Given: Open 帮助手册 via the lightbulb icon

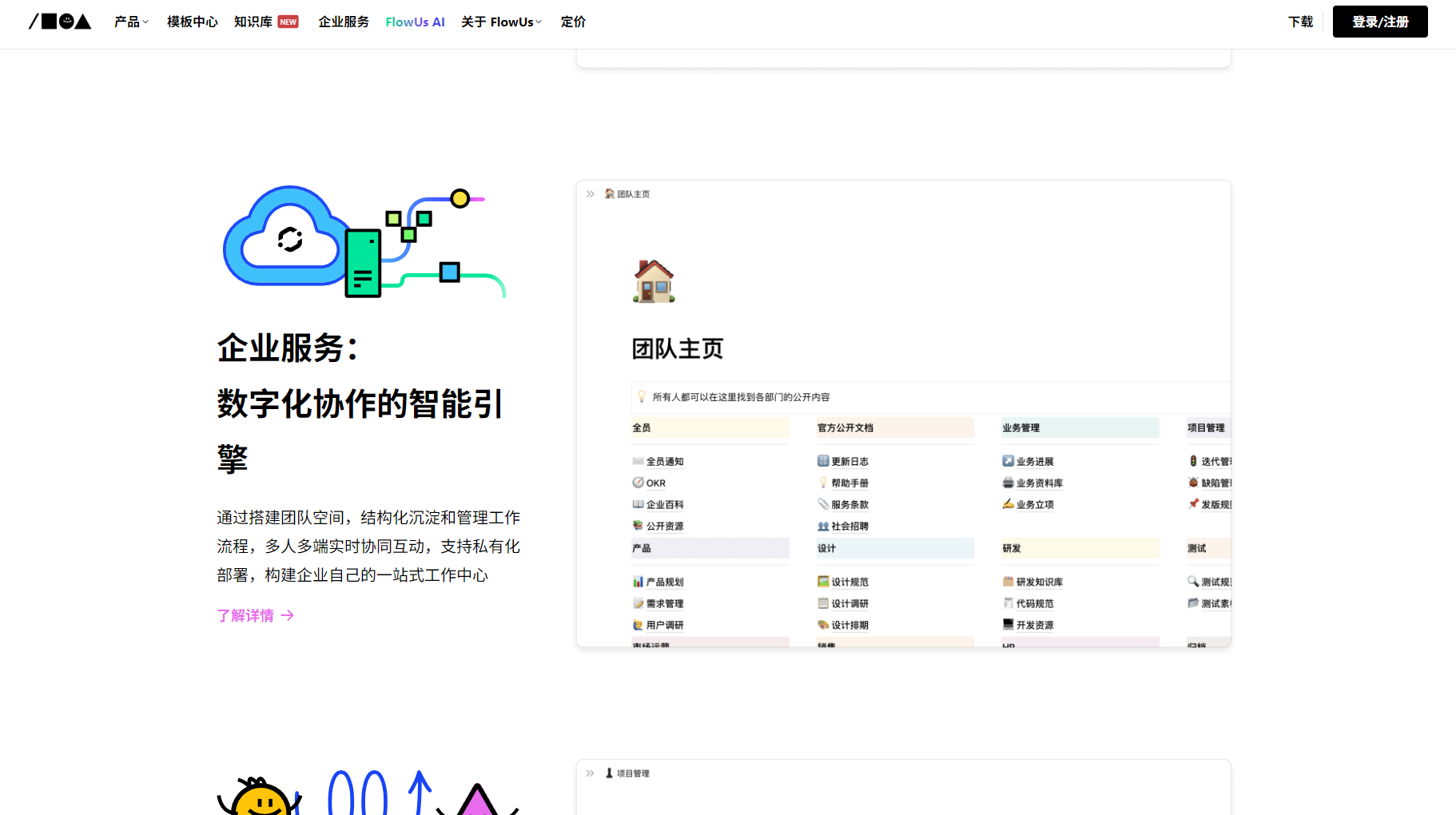Looking at the screenshot, I should (x=822, y=483).
